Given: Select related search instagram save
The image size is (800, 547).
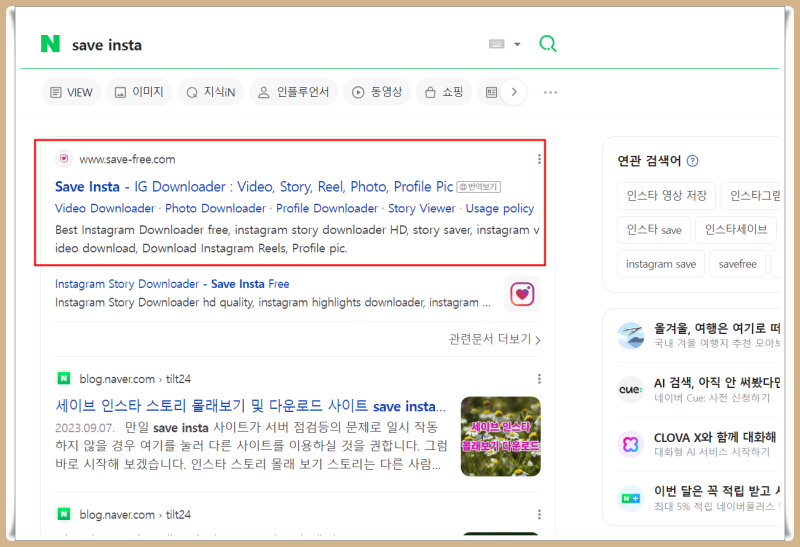Looking at the screenshot, I should [x=661, y=264].
